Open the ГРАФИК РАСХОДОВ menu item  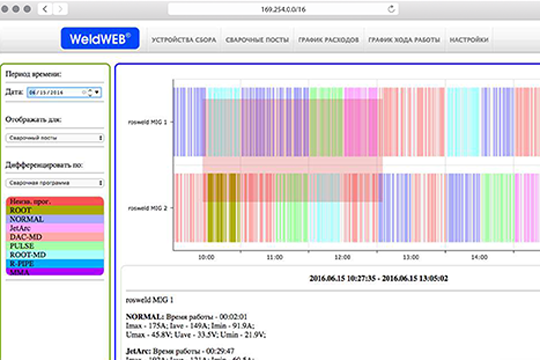tap(329, 40)
